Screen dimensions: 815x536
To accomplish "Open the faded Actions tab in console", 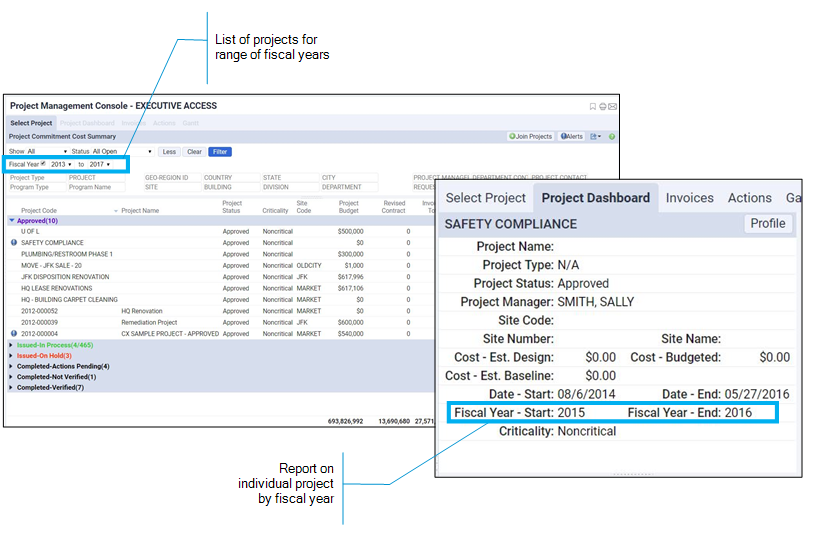I will click(x=164, y=123).
